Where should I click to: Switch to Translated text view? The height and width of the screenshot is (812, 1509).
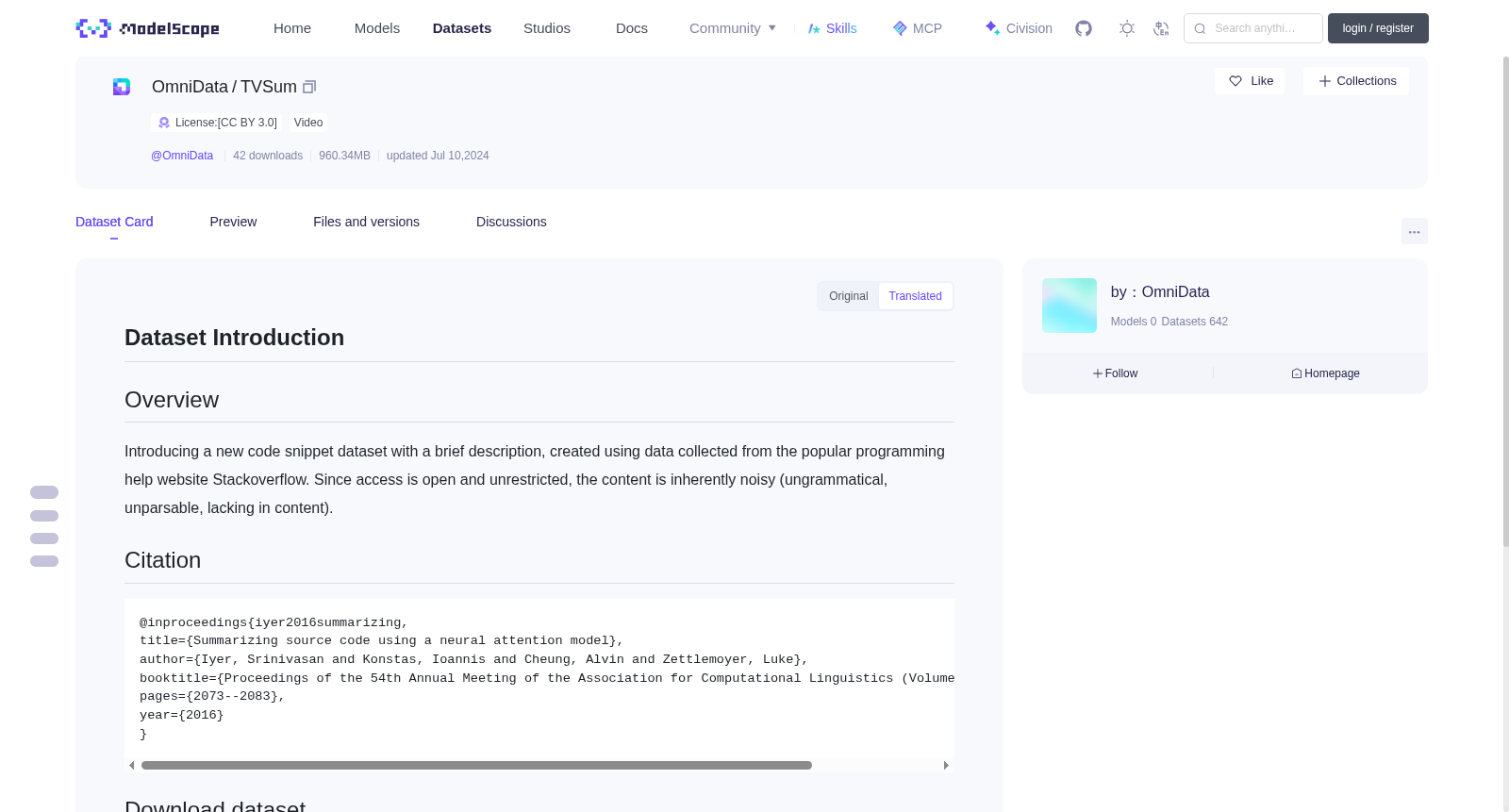point(915,296)
